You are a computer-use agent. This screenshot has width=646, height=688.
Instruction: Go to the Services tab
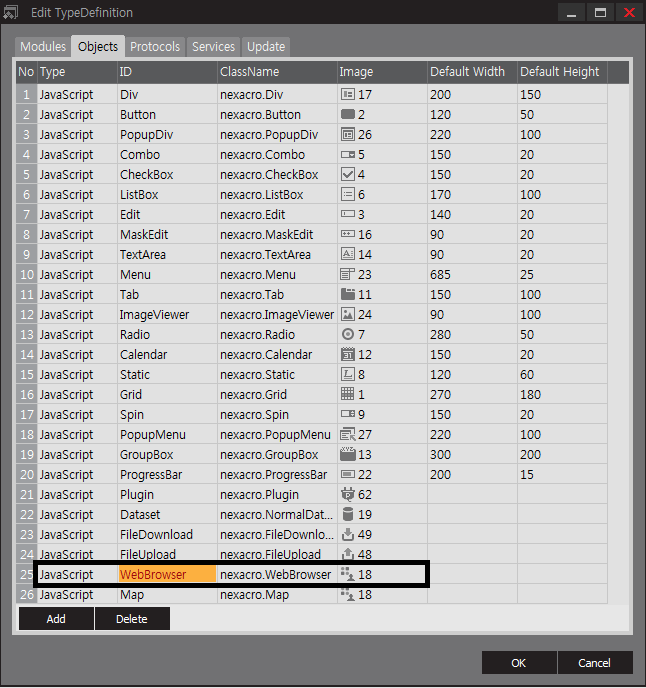tap(213, 47)
